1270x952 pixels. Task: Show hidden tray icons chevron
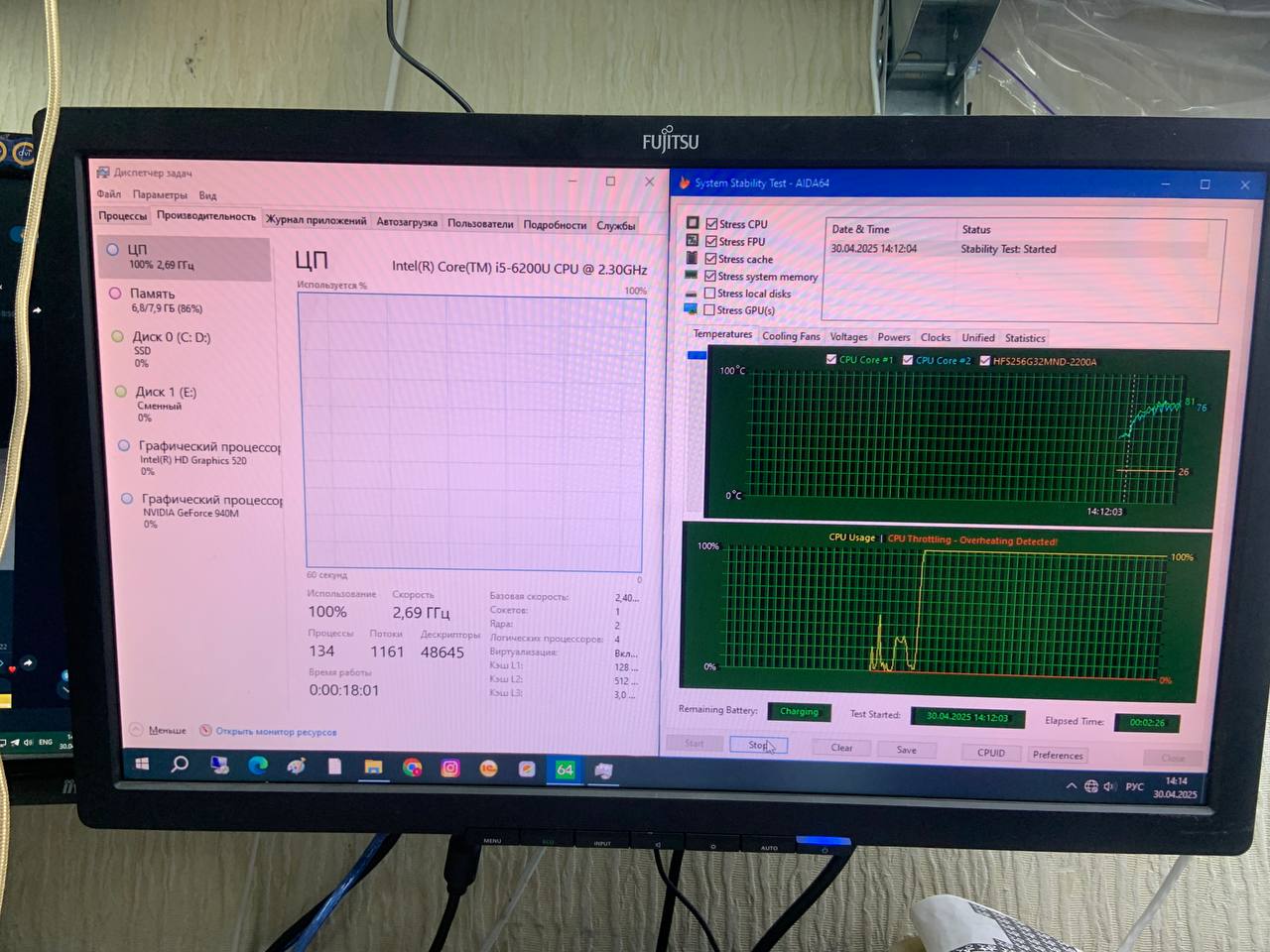click(x=1071, y=786)
